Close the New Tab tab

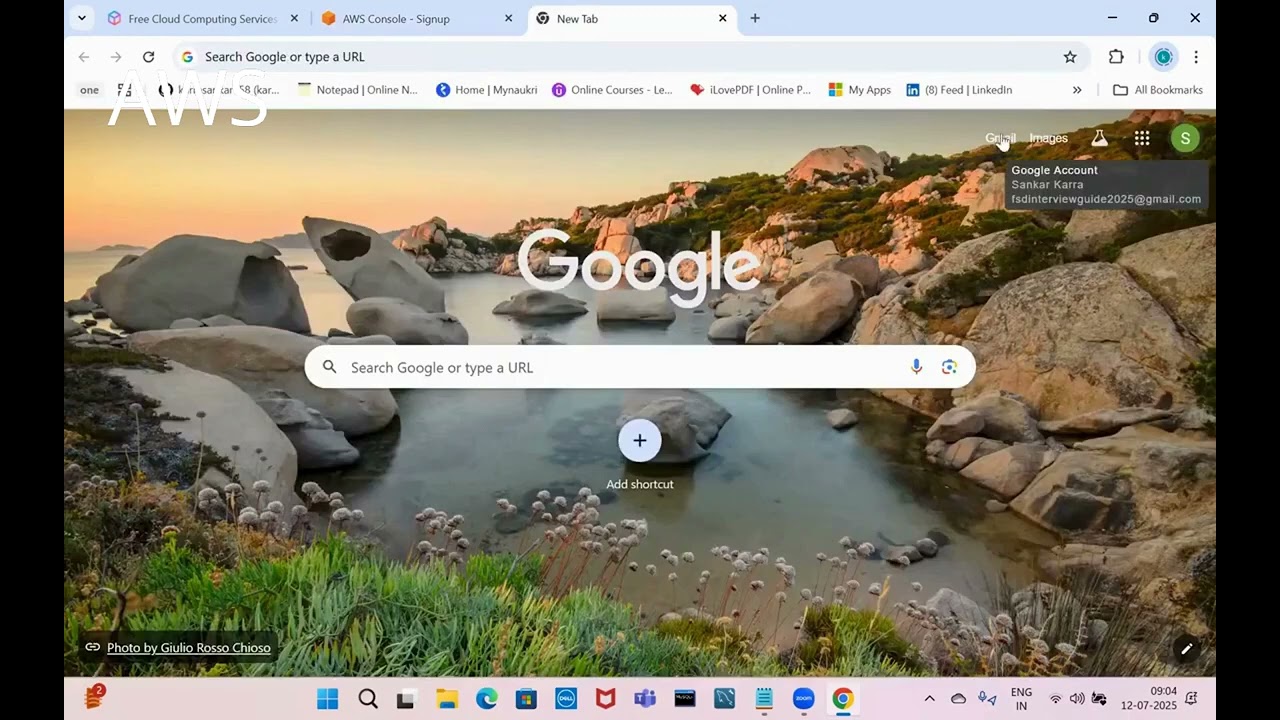[x=723, y=18]
